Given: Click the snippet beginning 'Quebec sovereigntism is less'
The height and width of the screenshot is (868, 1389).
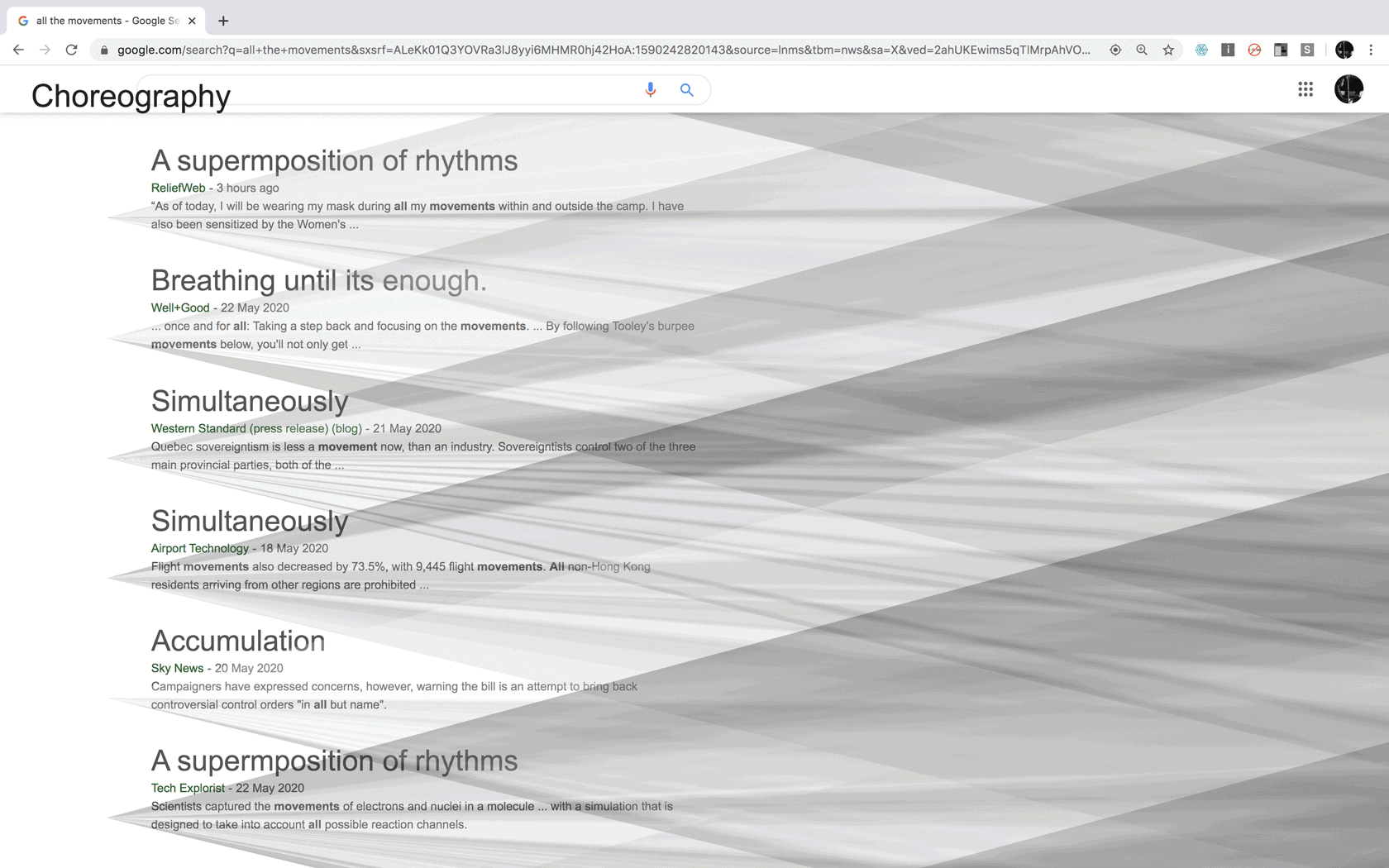Looking at the screenshot, I should click(423, 455).
